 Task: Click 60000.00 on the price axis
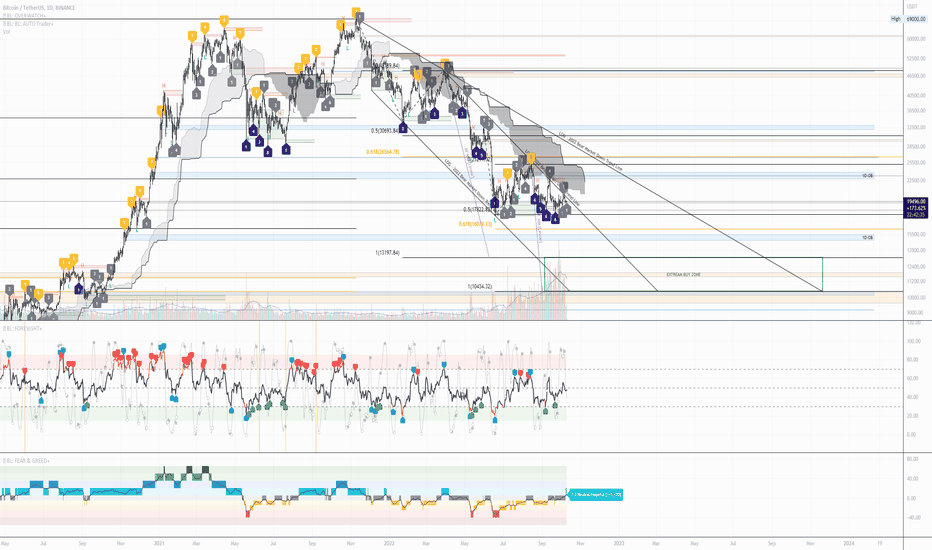[916, 39]
